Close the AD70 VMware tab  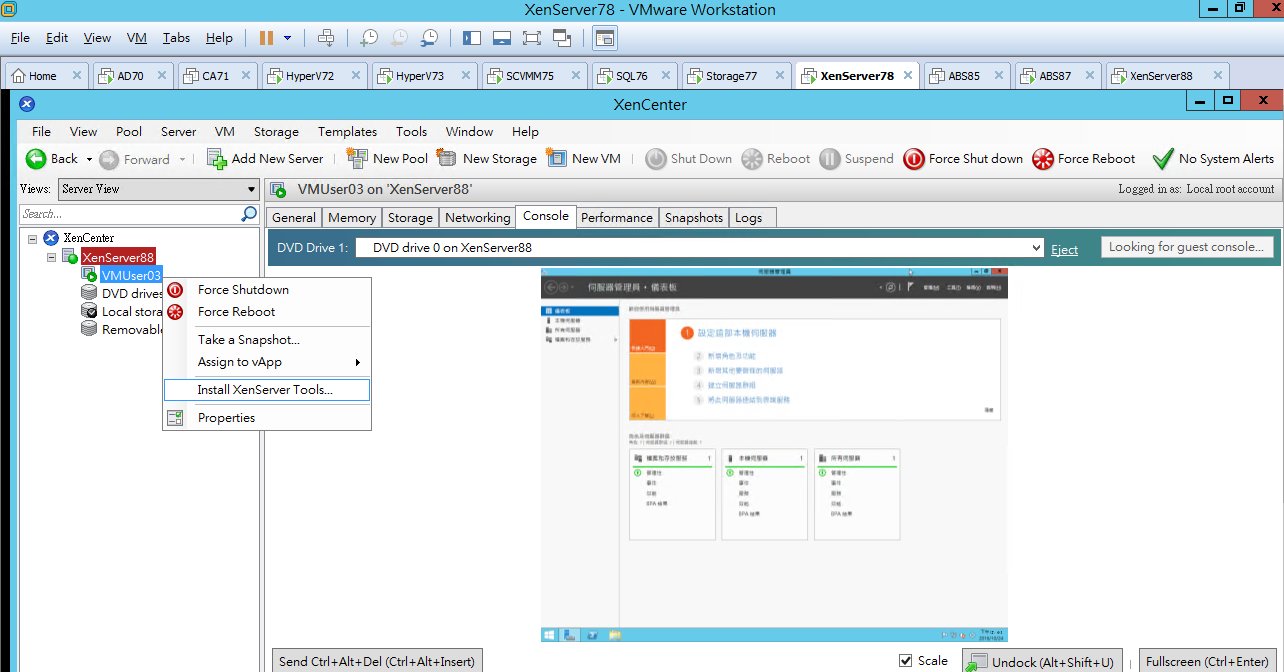161,75
